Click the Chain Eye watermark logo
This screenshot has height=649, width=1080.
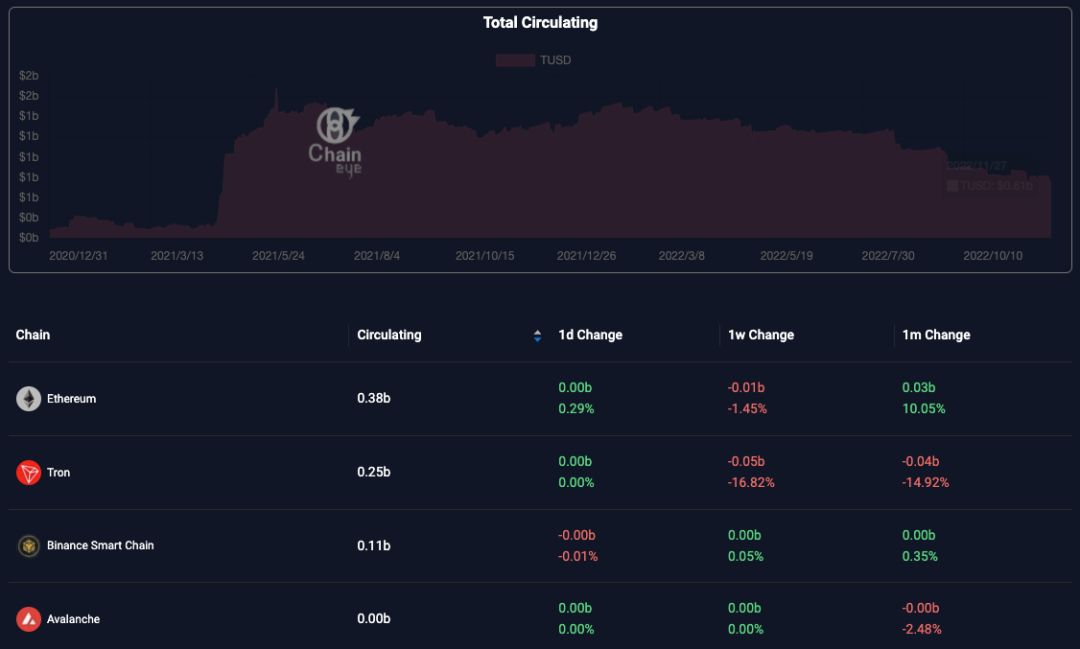tap(334, 141)
